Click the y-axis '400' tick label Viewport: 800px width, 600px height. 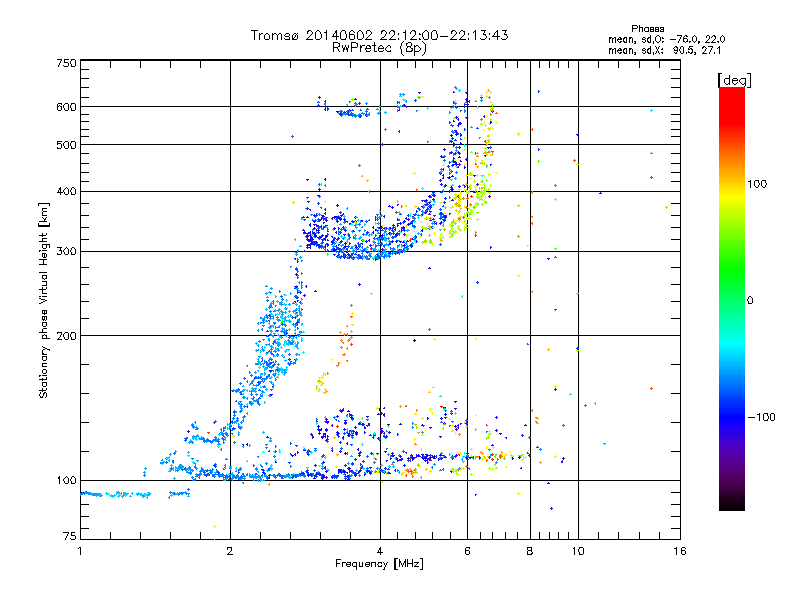point(67,191)
